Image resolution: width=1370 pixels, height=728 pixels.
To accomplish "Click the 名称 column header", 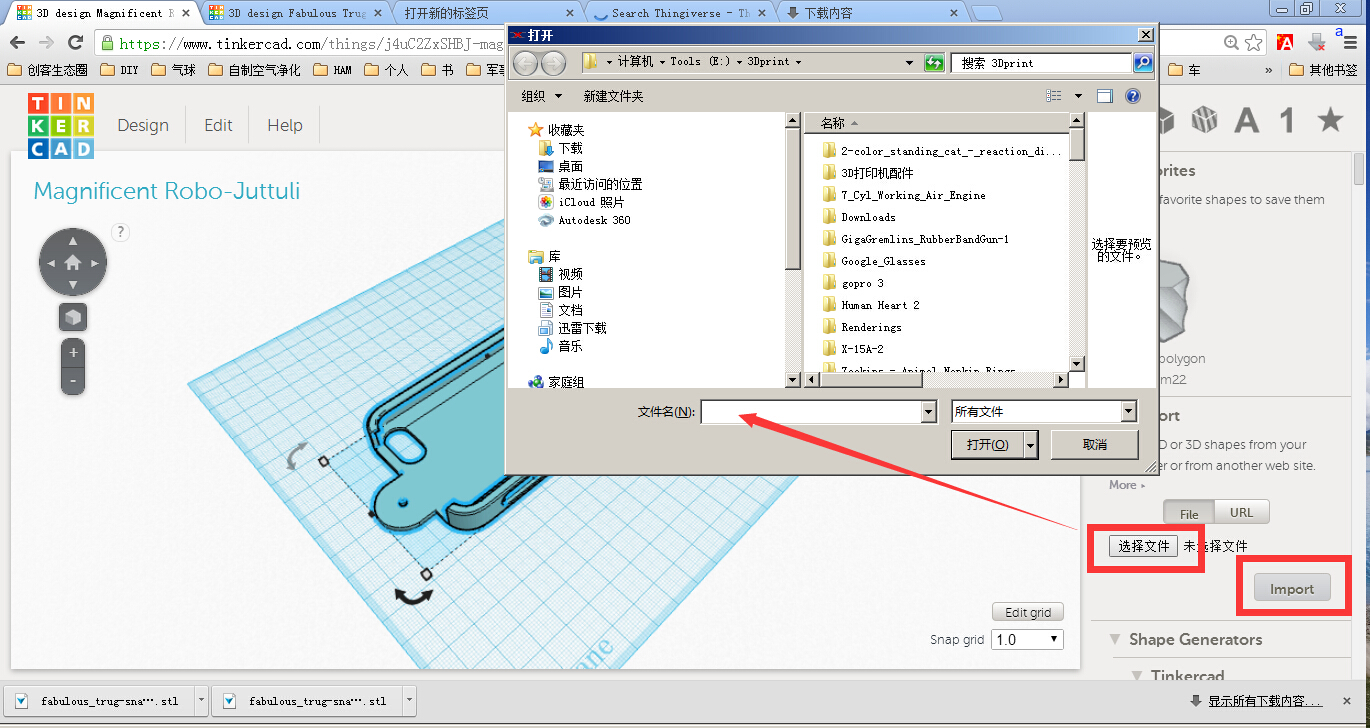I will click(x=833, y=123).
